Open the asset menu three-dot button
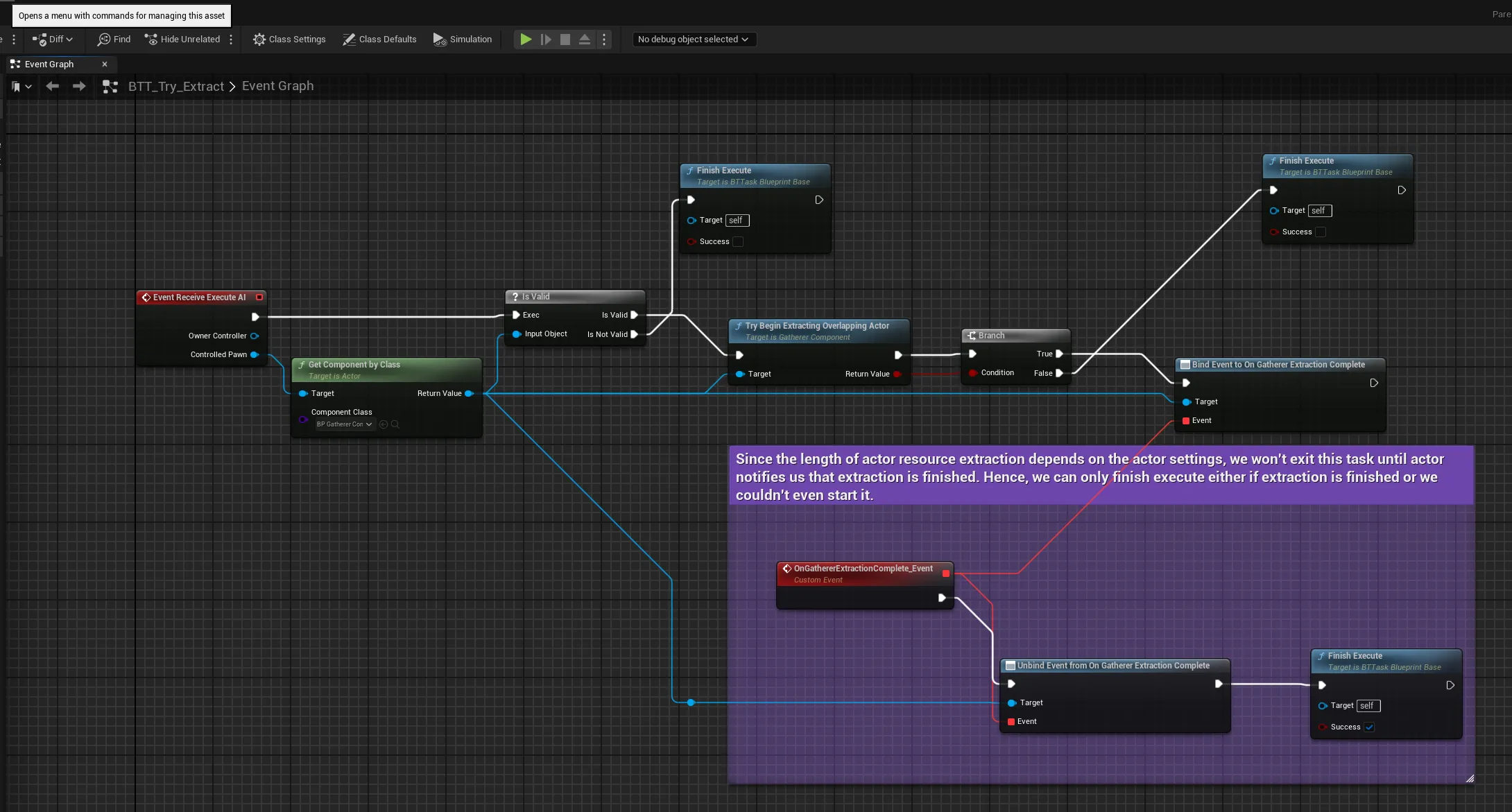This screenshot has width=1512, height=812. [x=14, y=40]
